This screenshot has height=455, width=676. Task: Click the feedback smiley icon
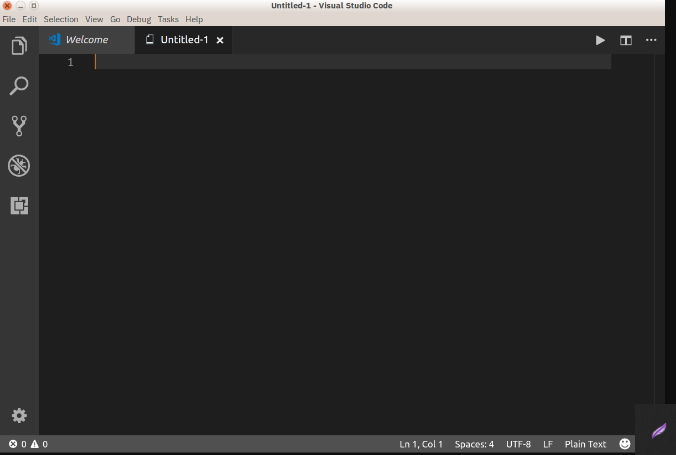click(625, 444)
